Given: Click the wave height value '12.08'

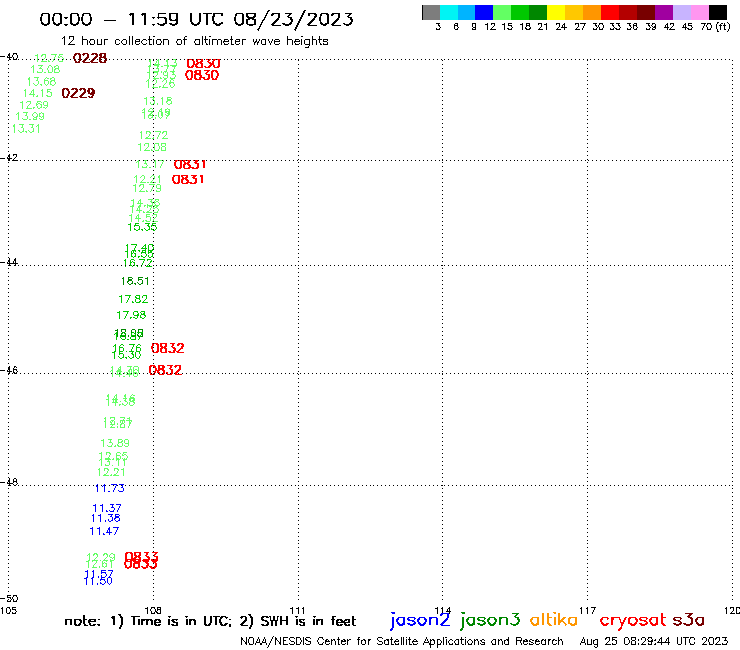Looking at the screenshot, I should click(x=152, y=147).
